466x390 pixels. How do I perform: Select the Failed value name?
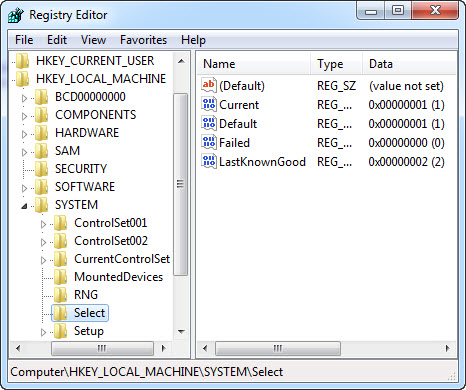click(234, 143)
